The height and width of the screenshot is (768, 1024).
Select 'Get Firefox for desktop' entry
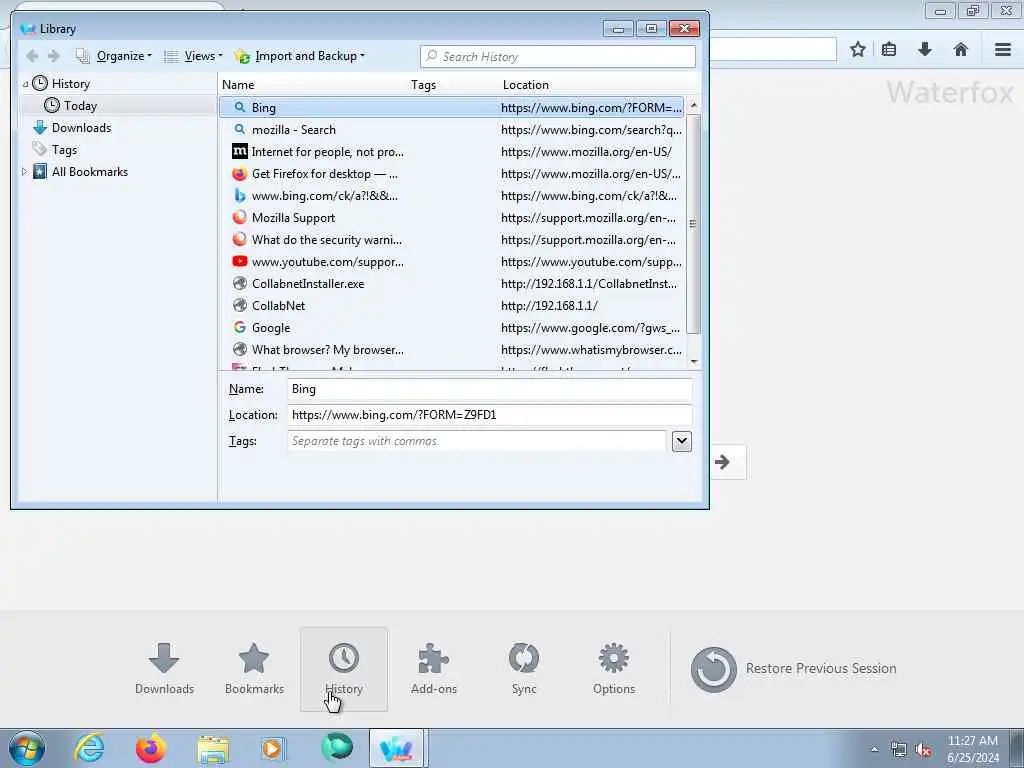coord(451,174)
